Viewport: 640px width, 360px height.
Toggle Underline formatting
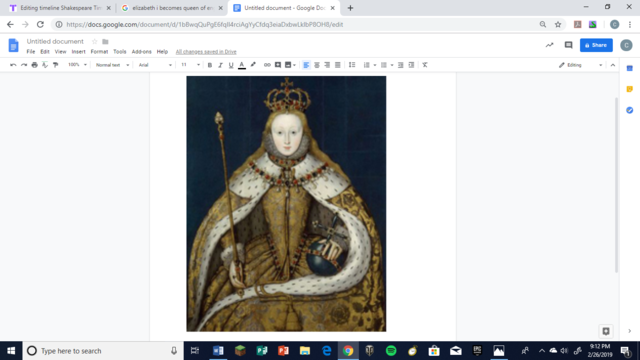click(x=231, y=65)
